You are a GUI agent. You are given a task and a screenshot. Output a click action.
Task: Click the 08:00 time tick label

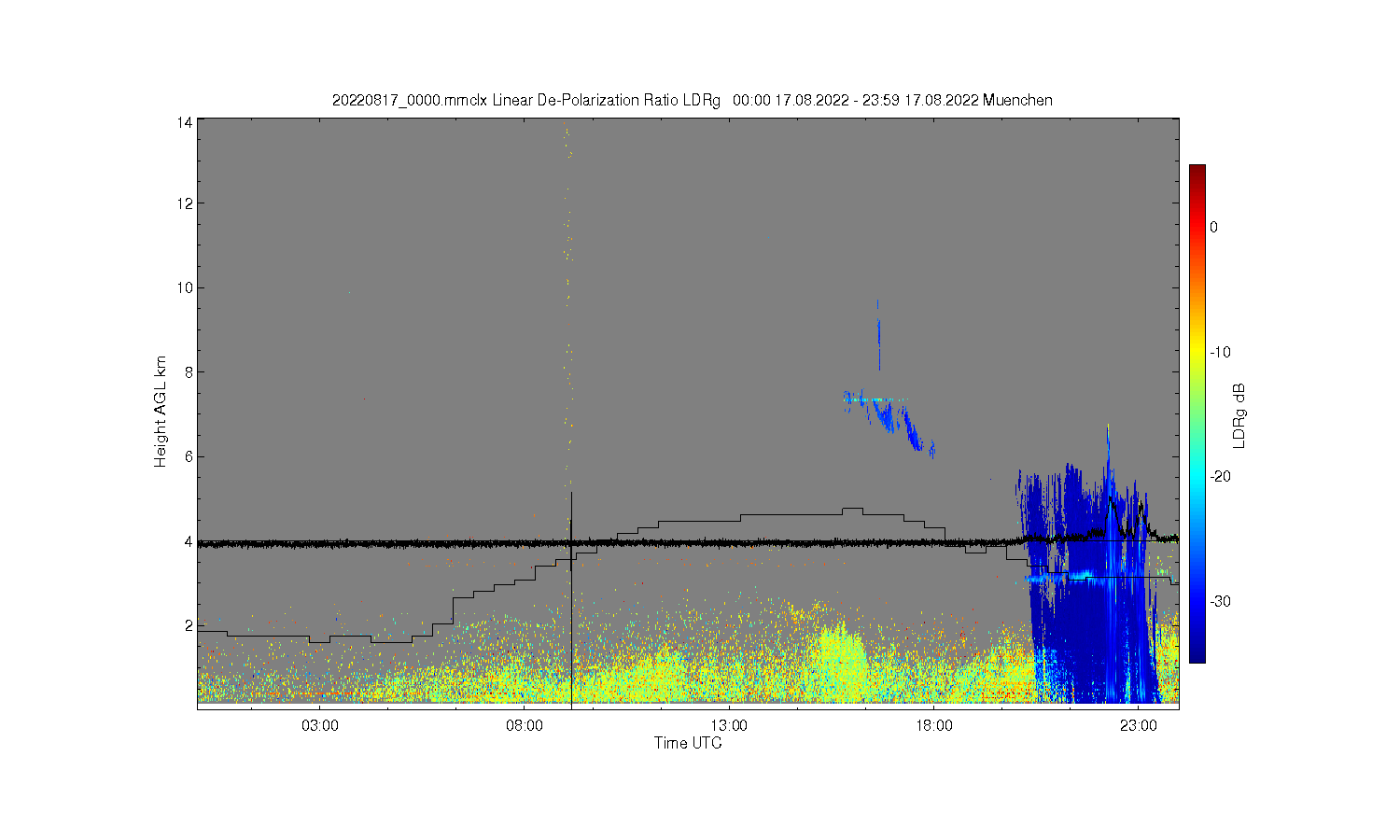click(x=525, y=725)
